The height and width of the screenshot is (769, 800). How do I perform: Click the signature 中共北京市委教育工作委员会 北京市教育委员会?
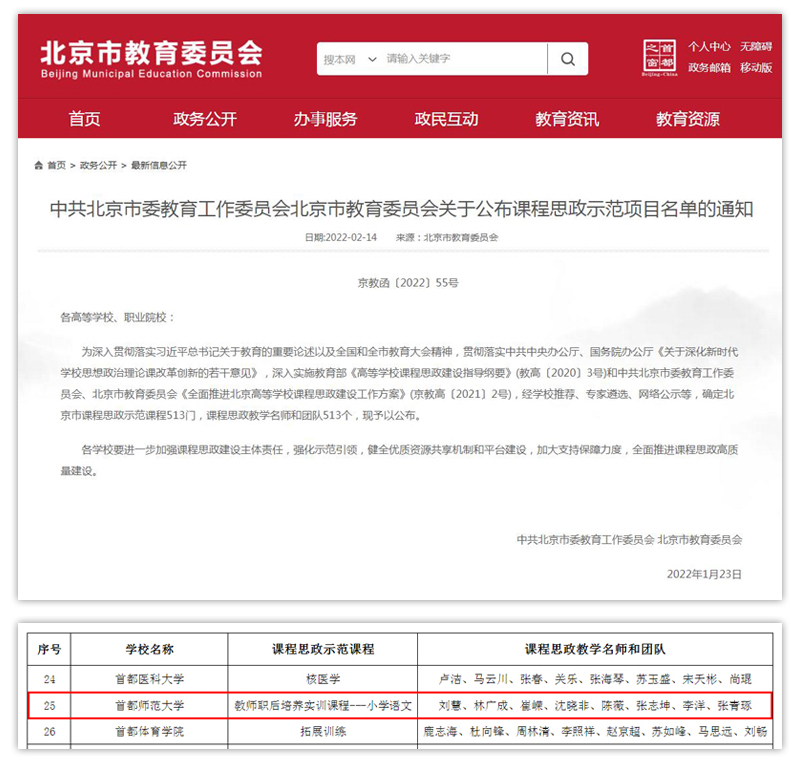(x=629, y=540)
